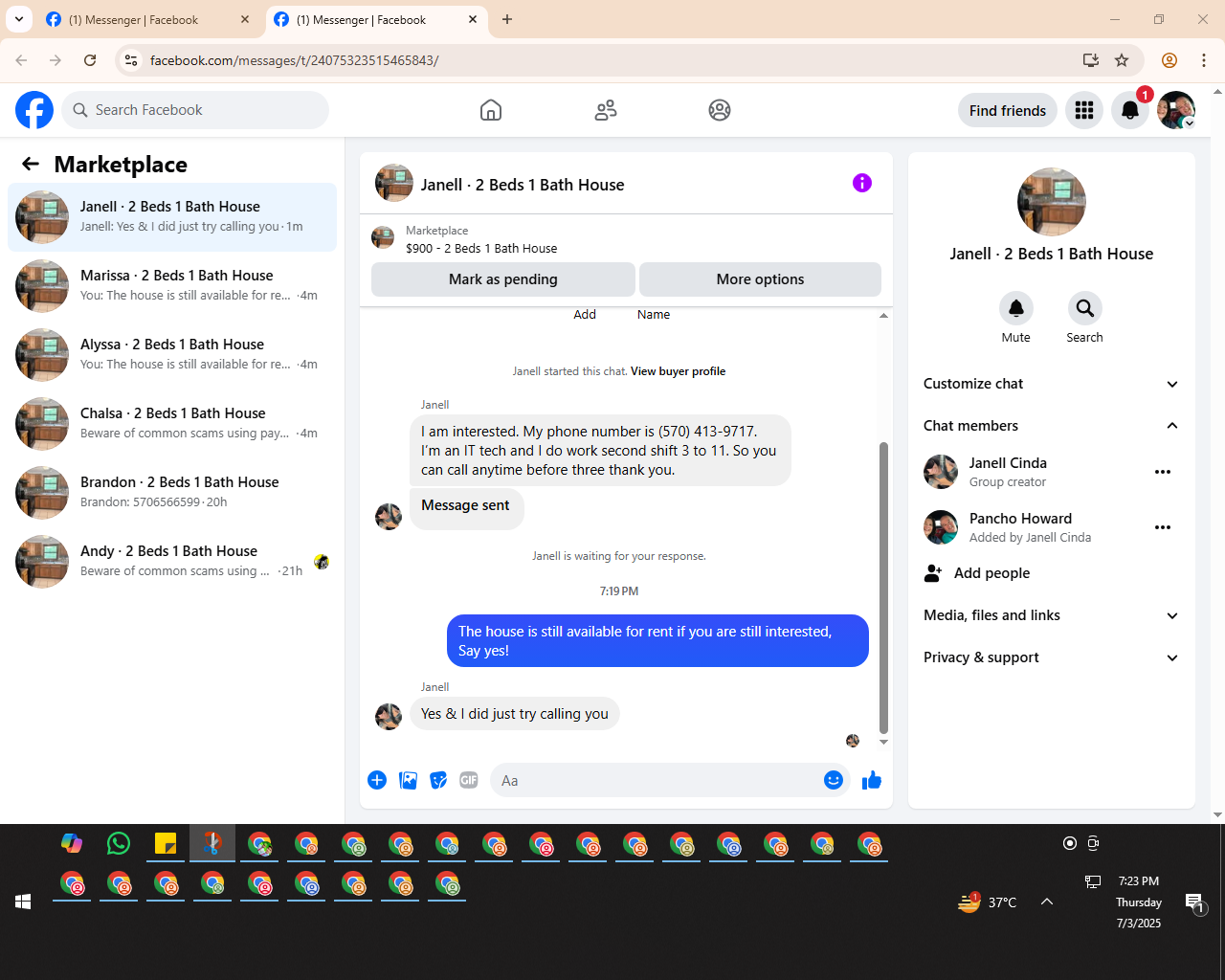Image resolution: width=1225 pixels, height=980 pixels.
Task: Click the back arrow beside Marketplace
Action: pos(31,164)
